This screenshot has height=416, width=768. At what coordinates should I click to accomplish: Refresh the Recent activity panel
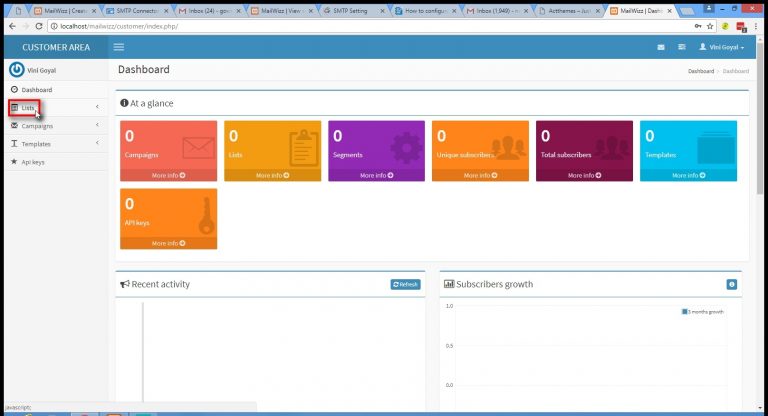point(405,284)
